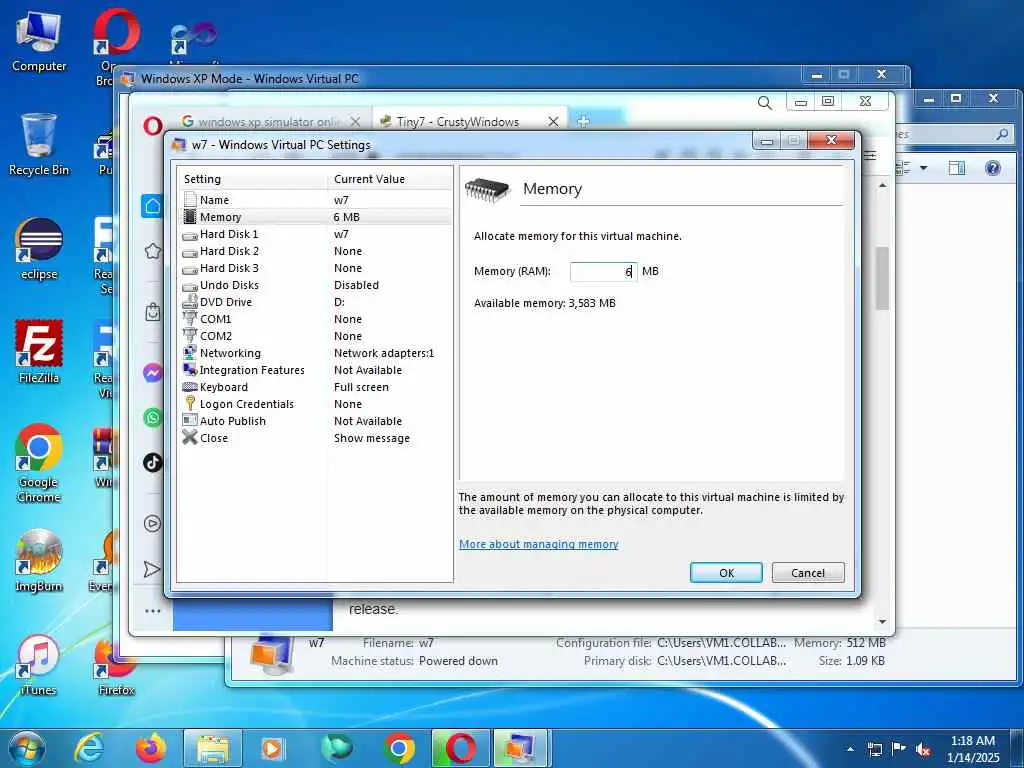Open the ImgBurn desktop shortcut
Screen dimensions: 1024x768
coord(39,560)
